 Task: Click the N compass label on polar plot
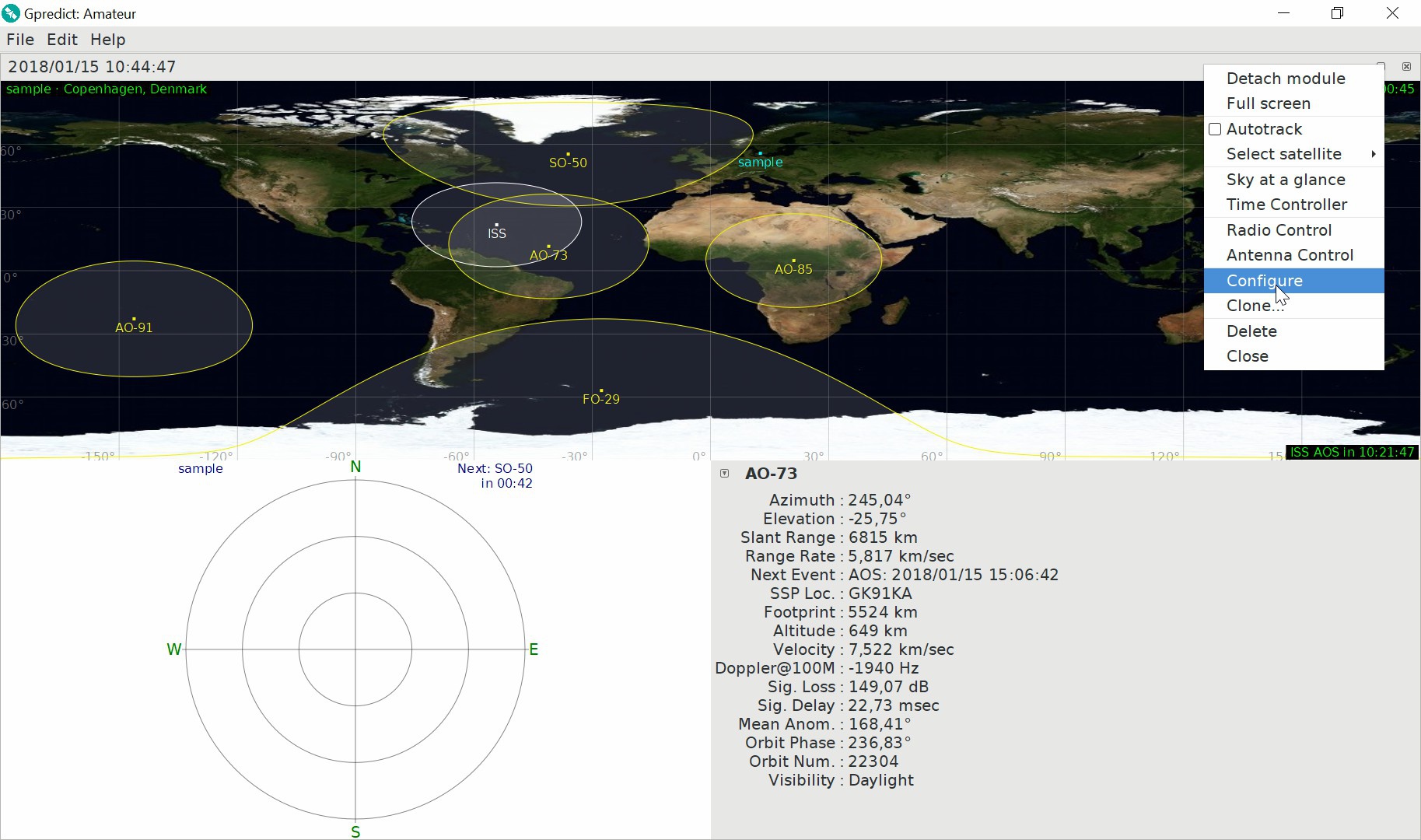point(355,467)
